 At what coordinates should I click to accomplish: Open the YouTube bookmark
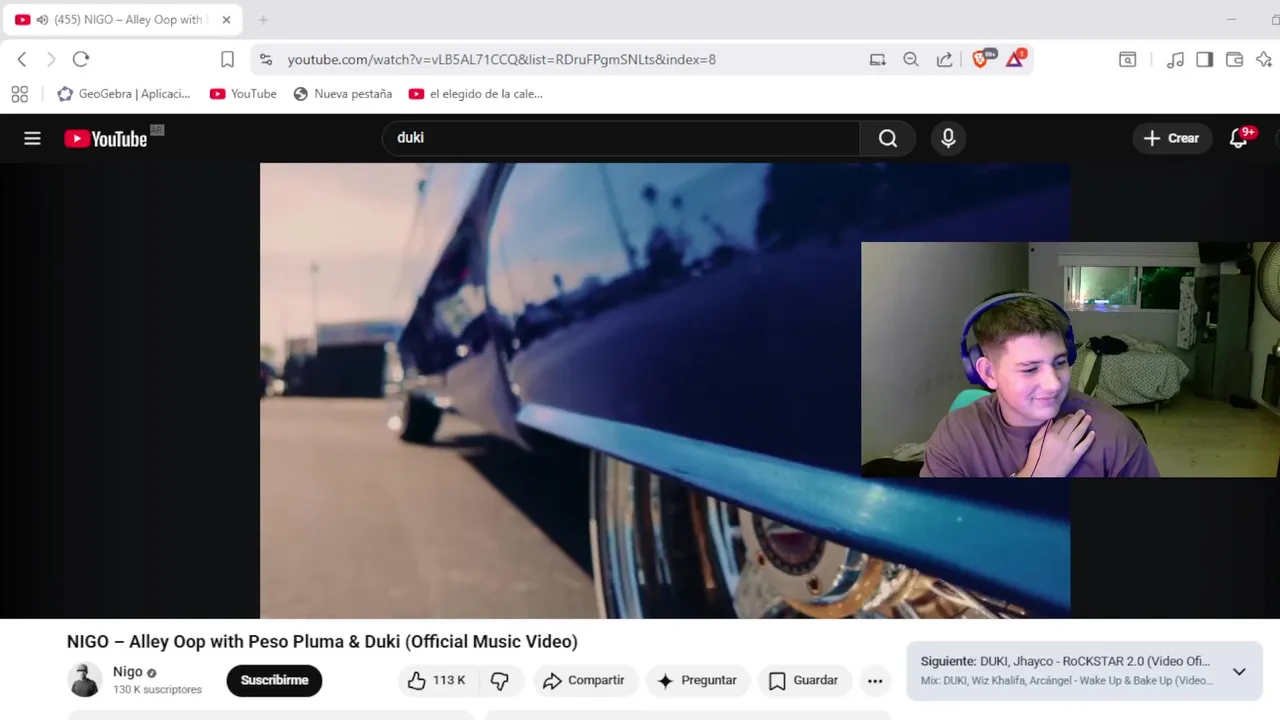tap(243, 94)
